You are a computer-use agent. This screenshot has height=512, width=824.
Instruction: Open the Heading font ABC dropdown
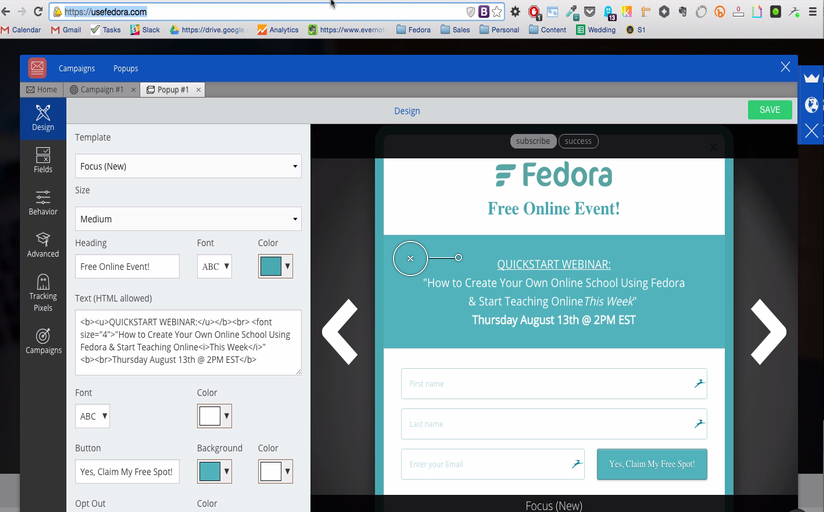coord(214,267)
